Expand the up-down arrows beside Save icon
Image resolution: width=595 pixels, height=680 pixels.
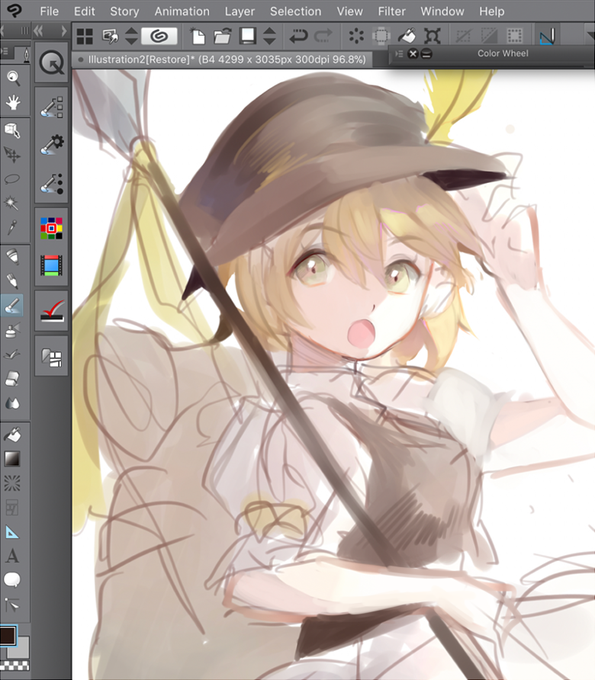[269, 36]
